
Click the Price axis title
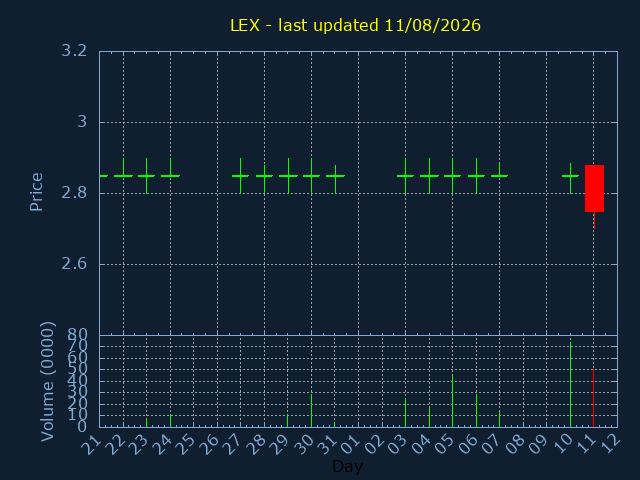tap(36, 192)
